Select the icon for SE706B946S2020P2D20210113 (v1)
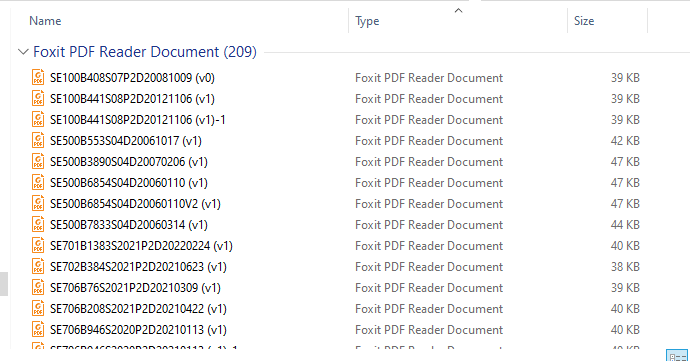690x361 pixels. [38, 329]
